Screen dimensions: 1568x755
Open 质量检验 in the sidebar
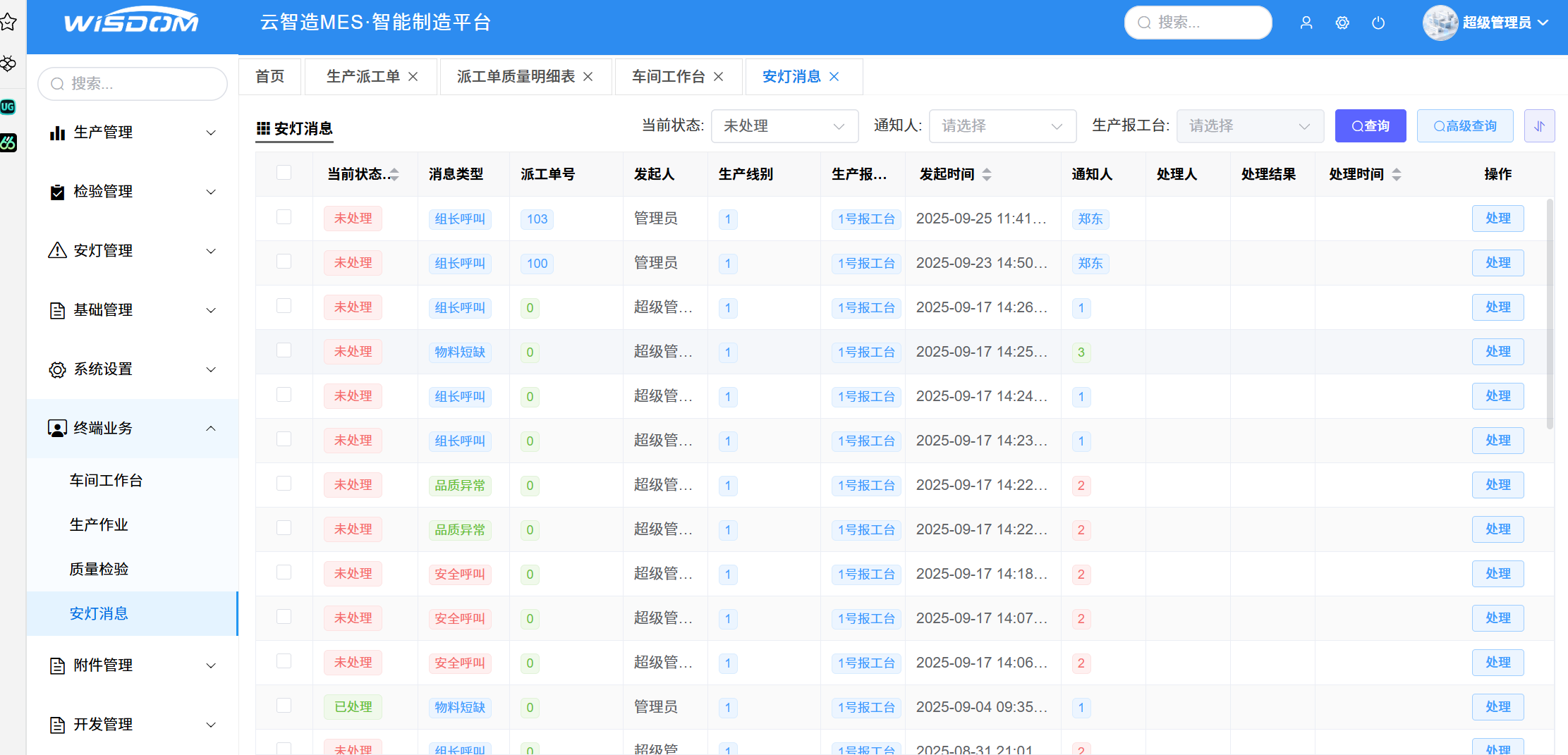pyautogui.click(x=99, y=569)
